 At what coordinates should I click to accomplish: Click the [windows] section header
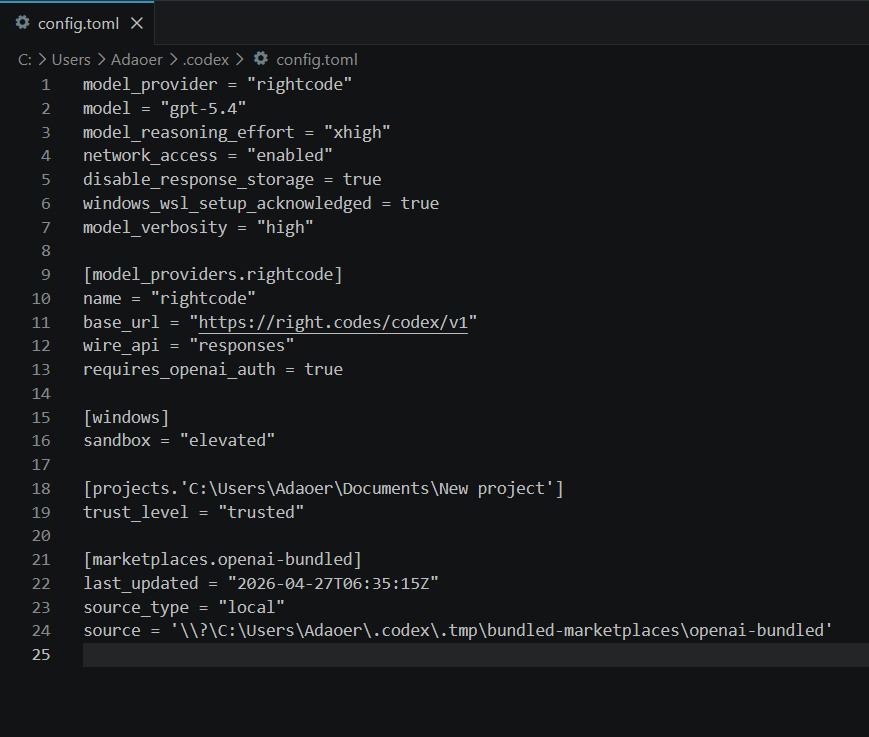pyautogui.click(x=126, y=417)
